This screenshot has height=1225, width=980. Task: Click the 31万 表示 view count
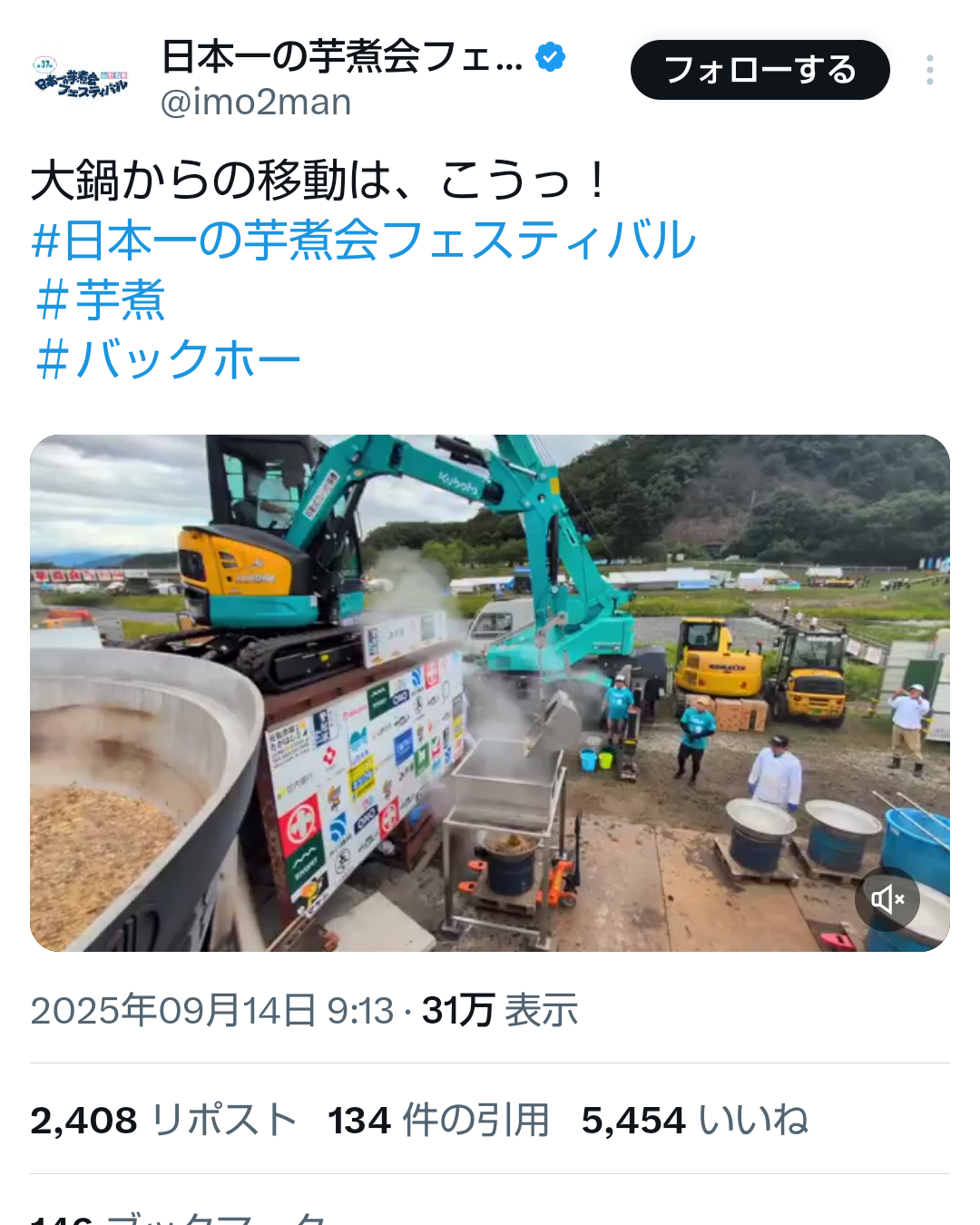point(500,1010)
